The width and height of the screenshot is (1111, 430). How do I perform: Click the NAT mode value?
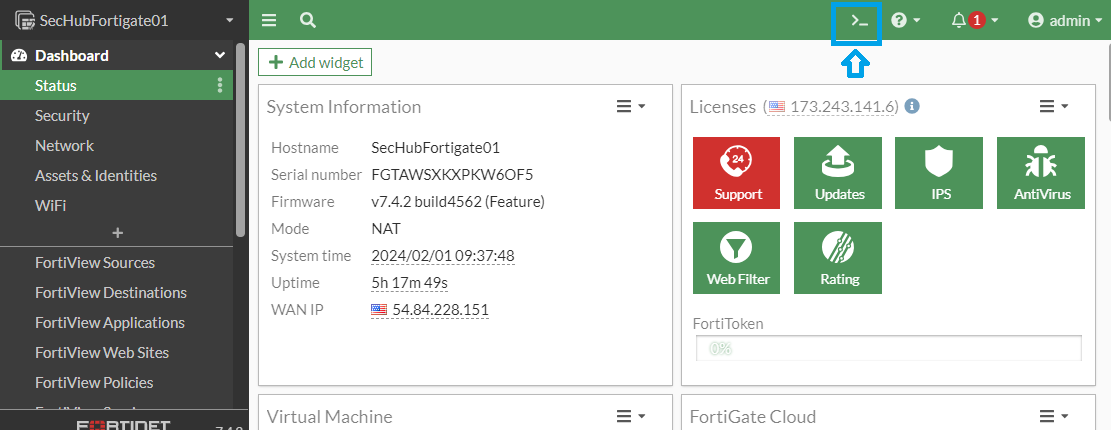[x=386, y=229]
